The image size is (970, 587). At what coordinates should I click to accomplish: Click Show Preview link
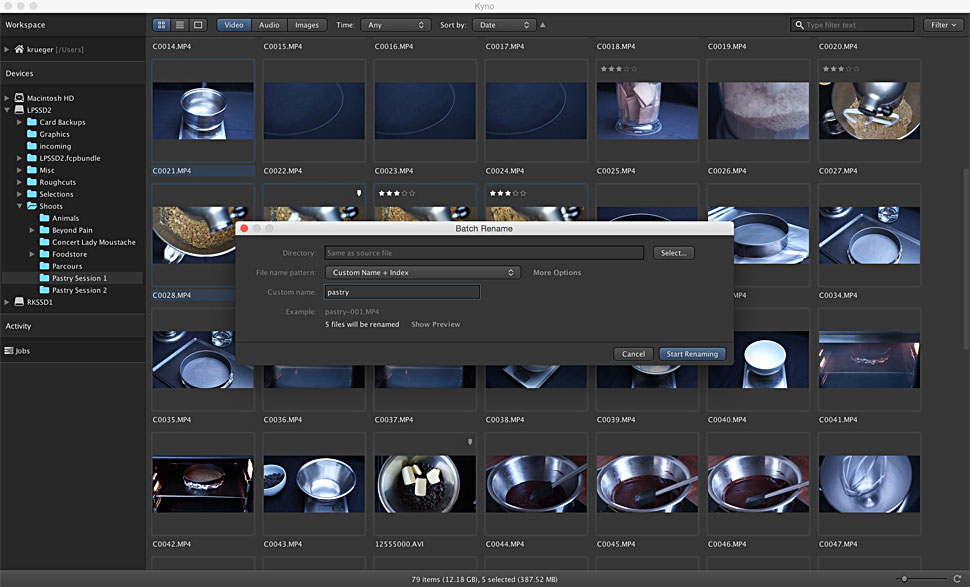[436, 324]
